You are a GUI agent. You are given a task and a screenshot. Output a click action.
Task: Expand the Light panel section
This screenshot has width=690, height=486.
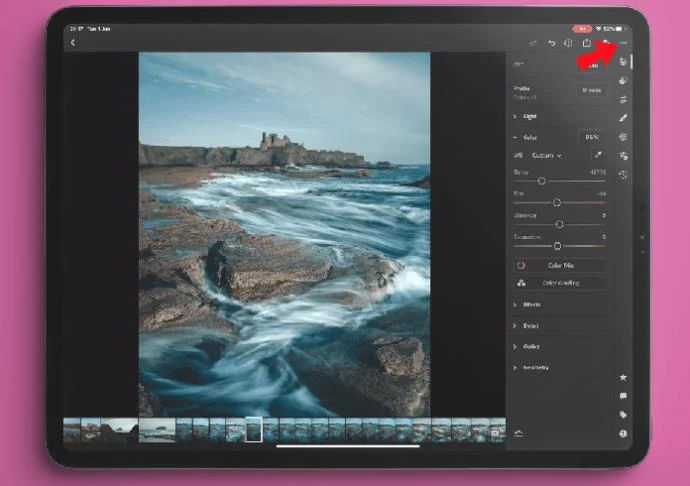coord(530,116)
